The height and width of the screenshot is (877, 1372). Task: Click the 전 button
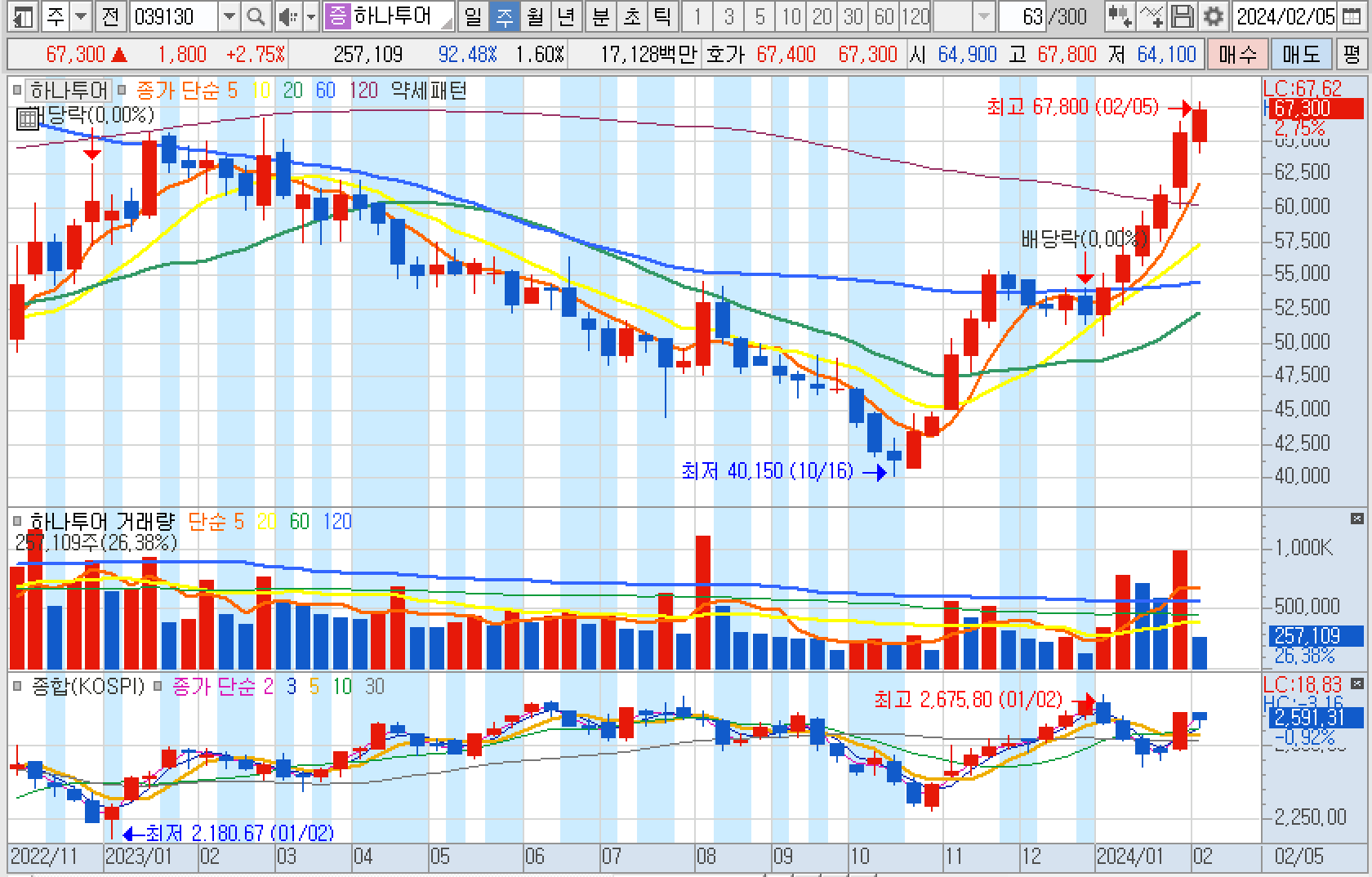coord(112,16)
